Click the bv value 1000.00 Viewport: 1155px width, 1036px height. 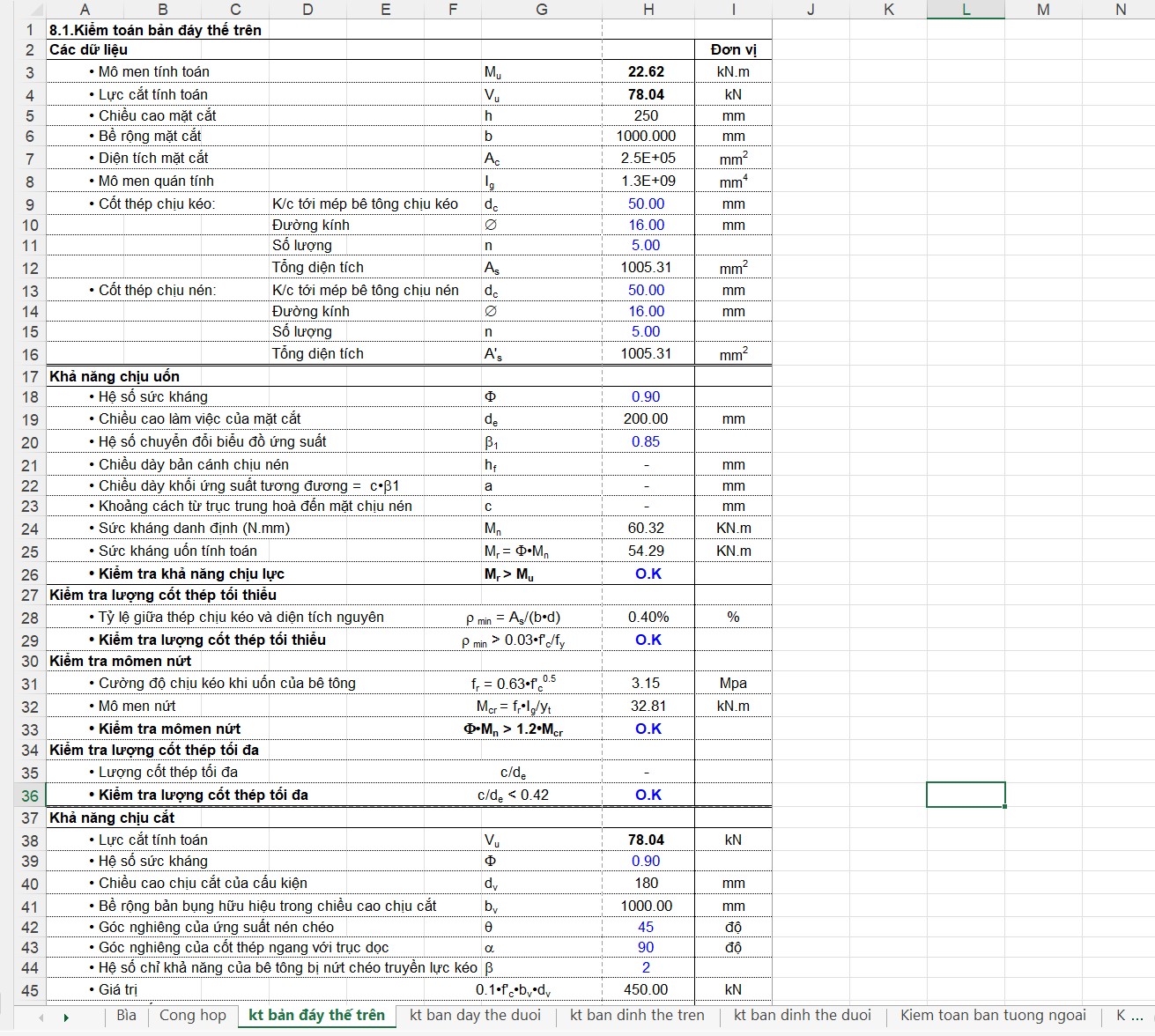click(646, 906)
